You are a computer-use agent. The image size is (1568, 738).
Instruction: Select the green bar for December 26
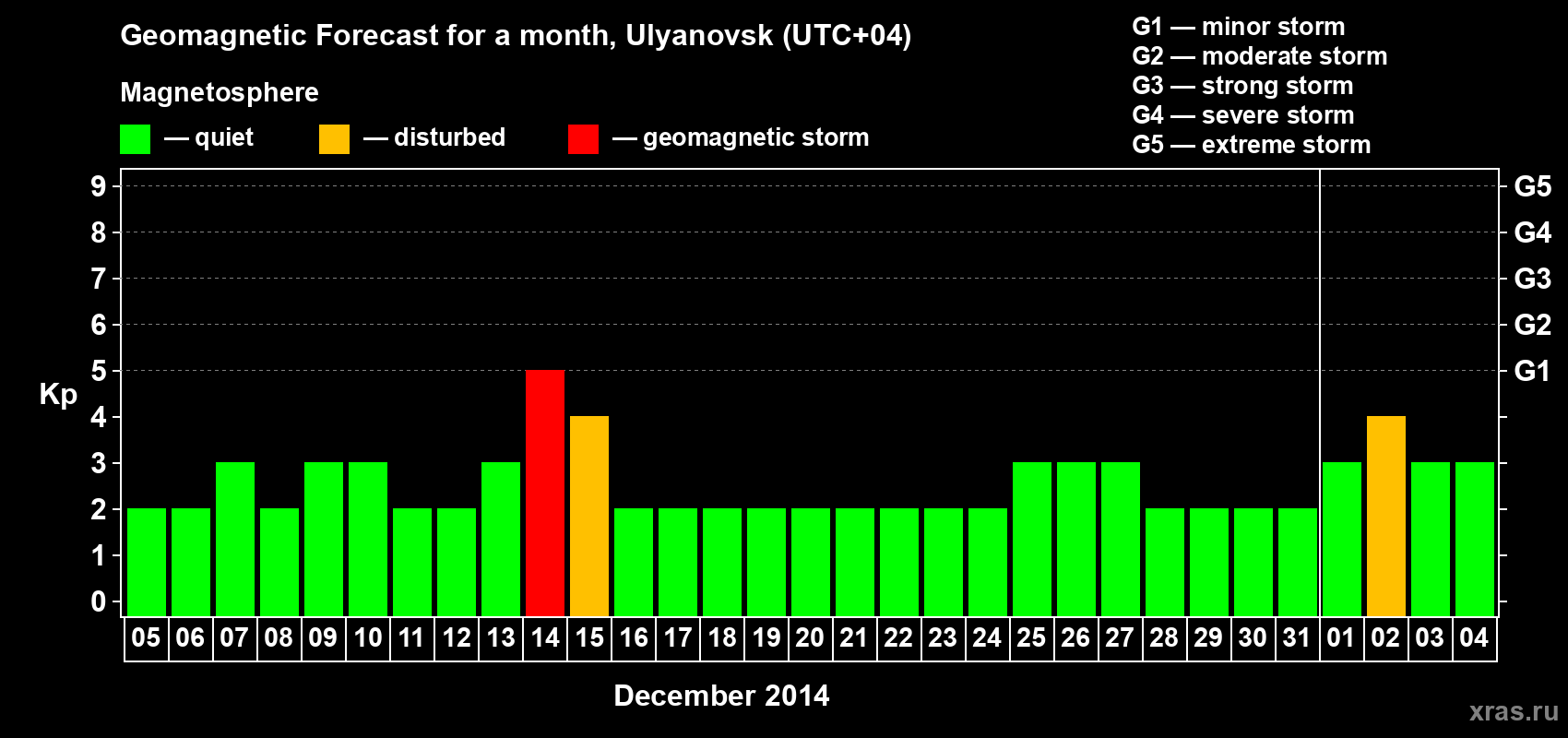1076,539
